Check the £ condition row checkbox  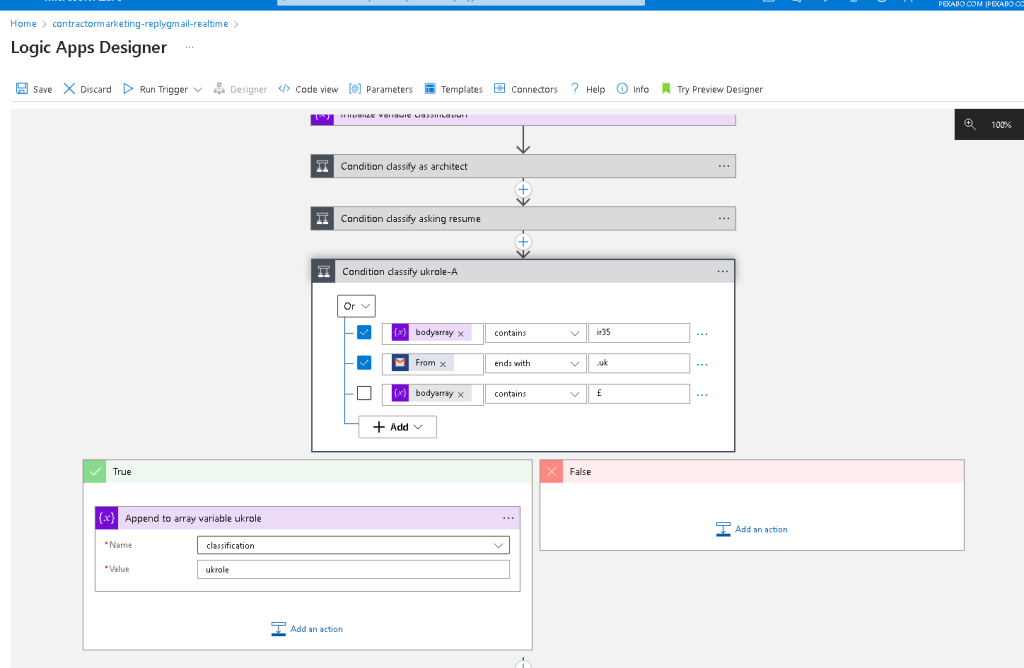(364, 393)
